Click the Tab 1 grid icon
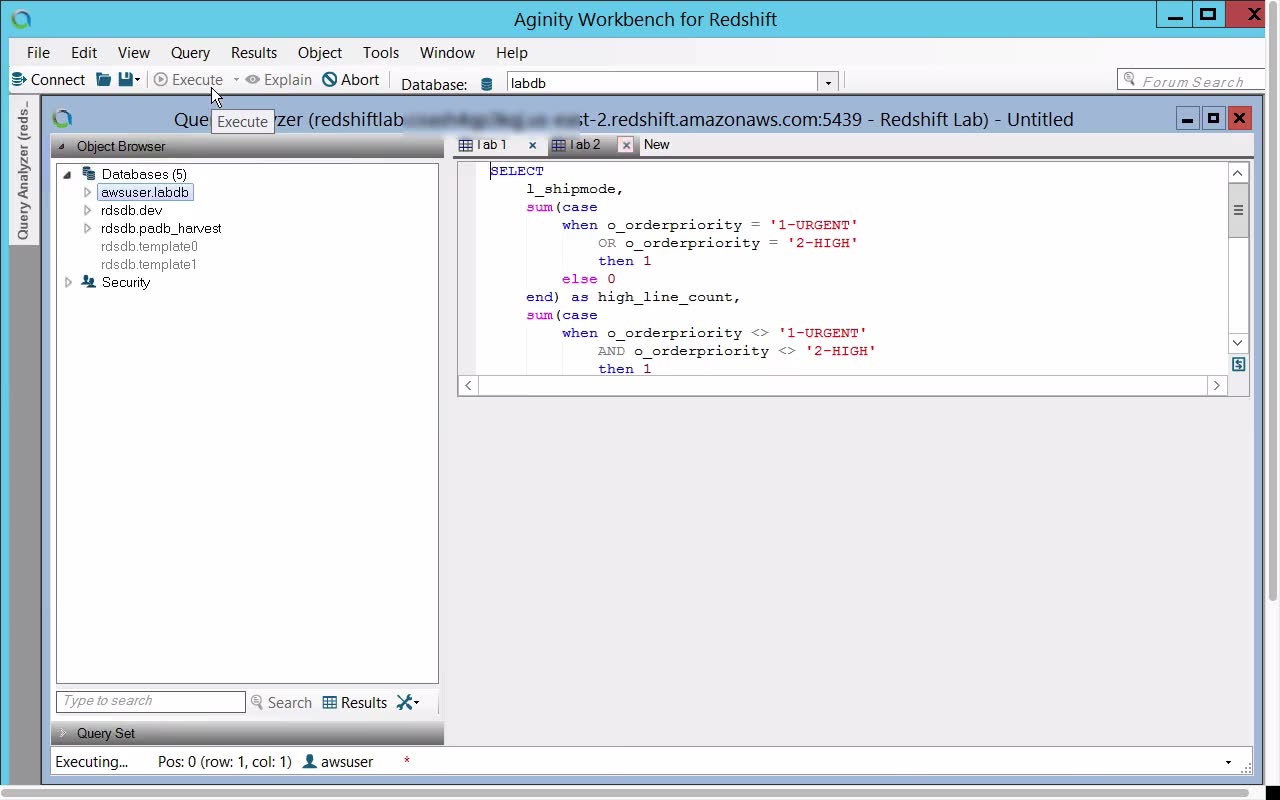The height and width of the screenshot is (800, 1280). [465, 145]
